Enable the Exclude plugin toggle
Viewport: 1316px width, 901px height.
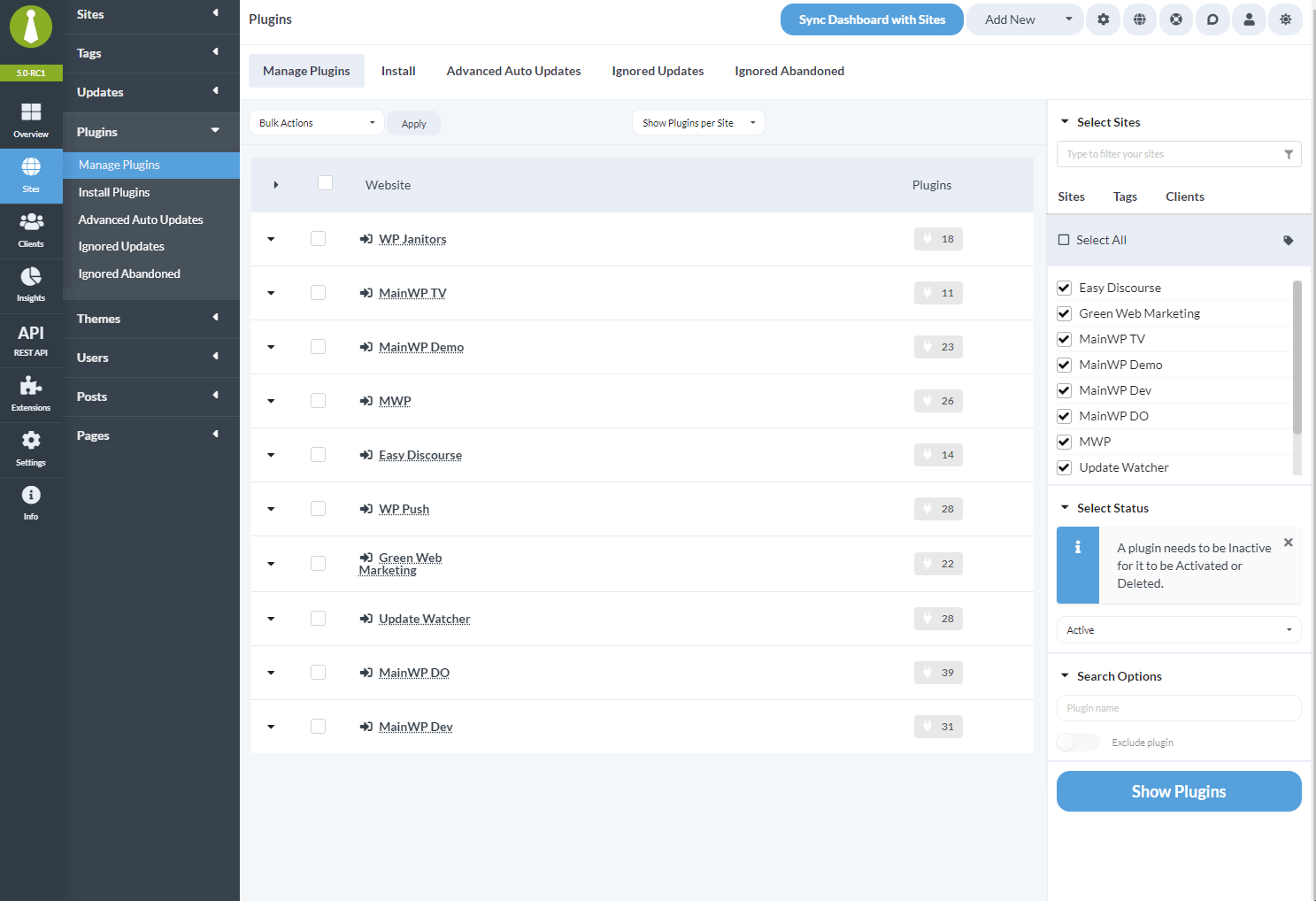1077,742
